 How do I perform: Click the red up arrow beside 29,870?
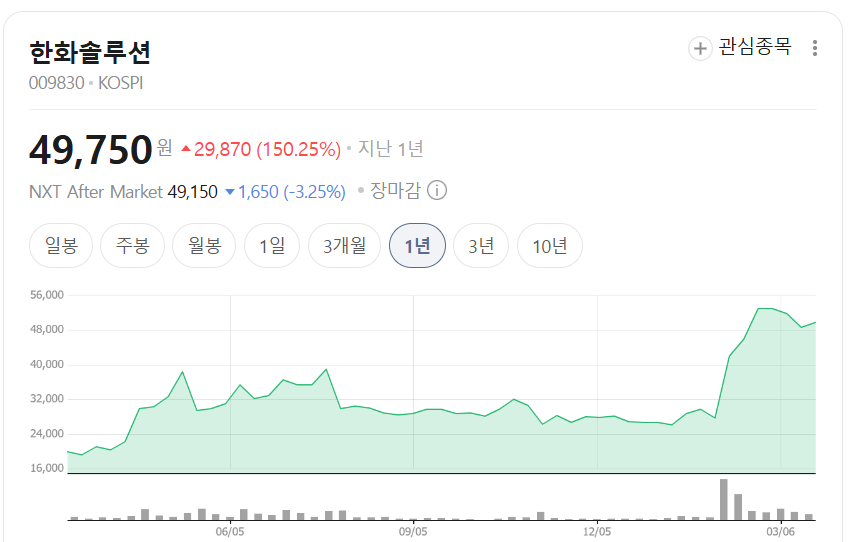click(186, 149)
